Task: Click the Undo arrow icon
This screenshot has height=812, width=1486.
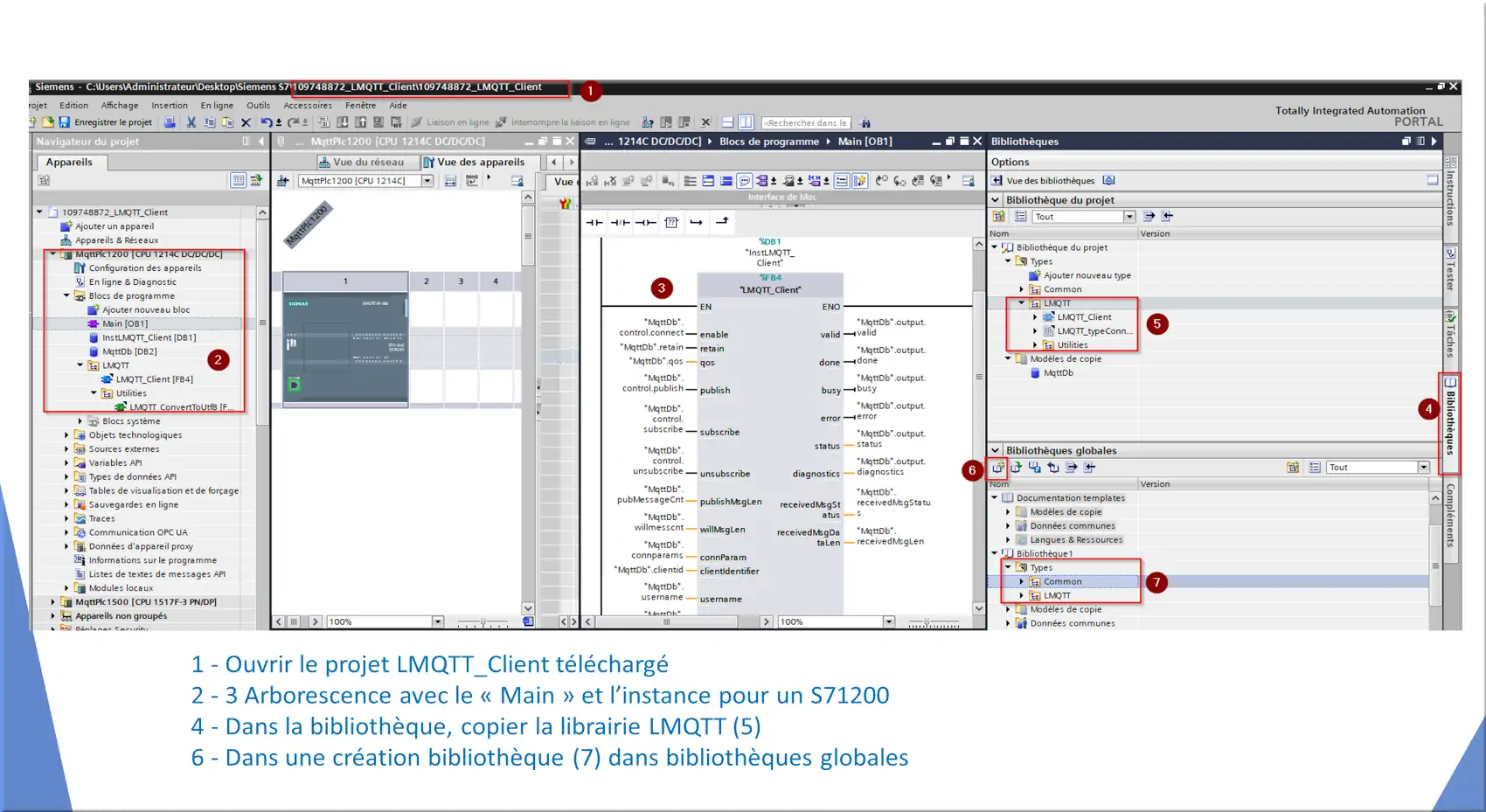Action: [266, 122]
